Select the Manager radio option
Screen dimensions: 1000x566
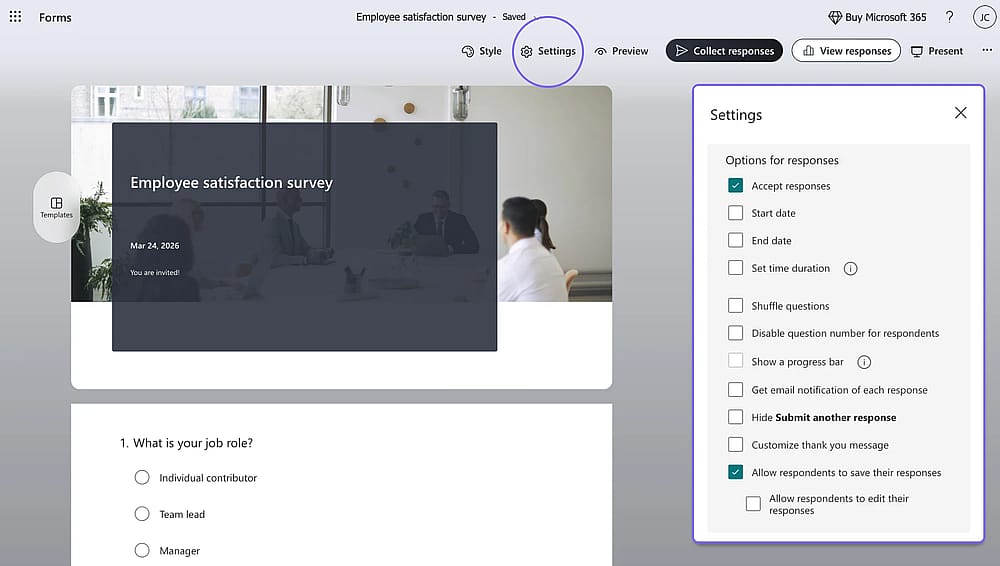(x=142, y=550)
